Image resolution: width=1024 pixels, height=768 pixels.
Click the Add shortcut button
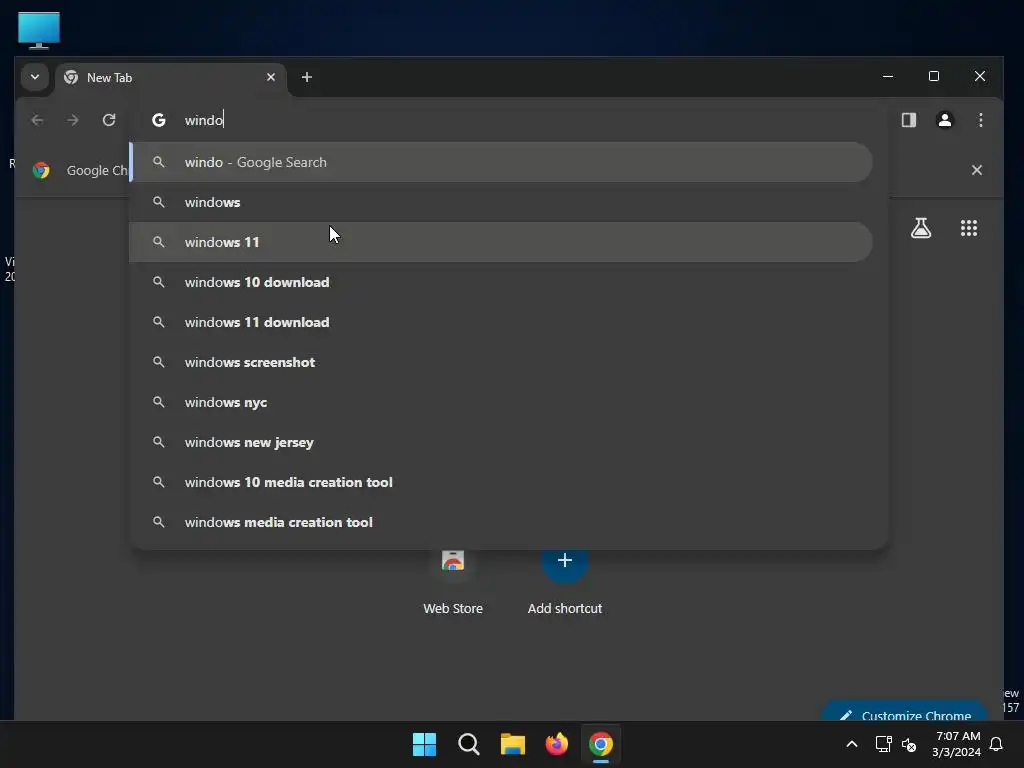point(565,581)
